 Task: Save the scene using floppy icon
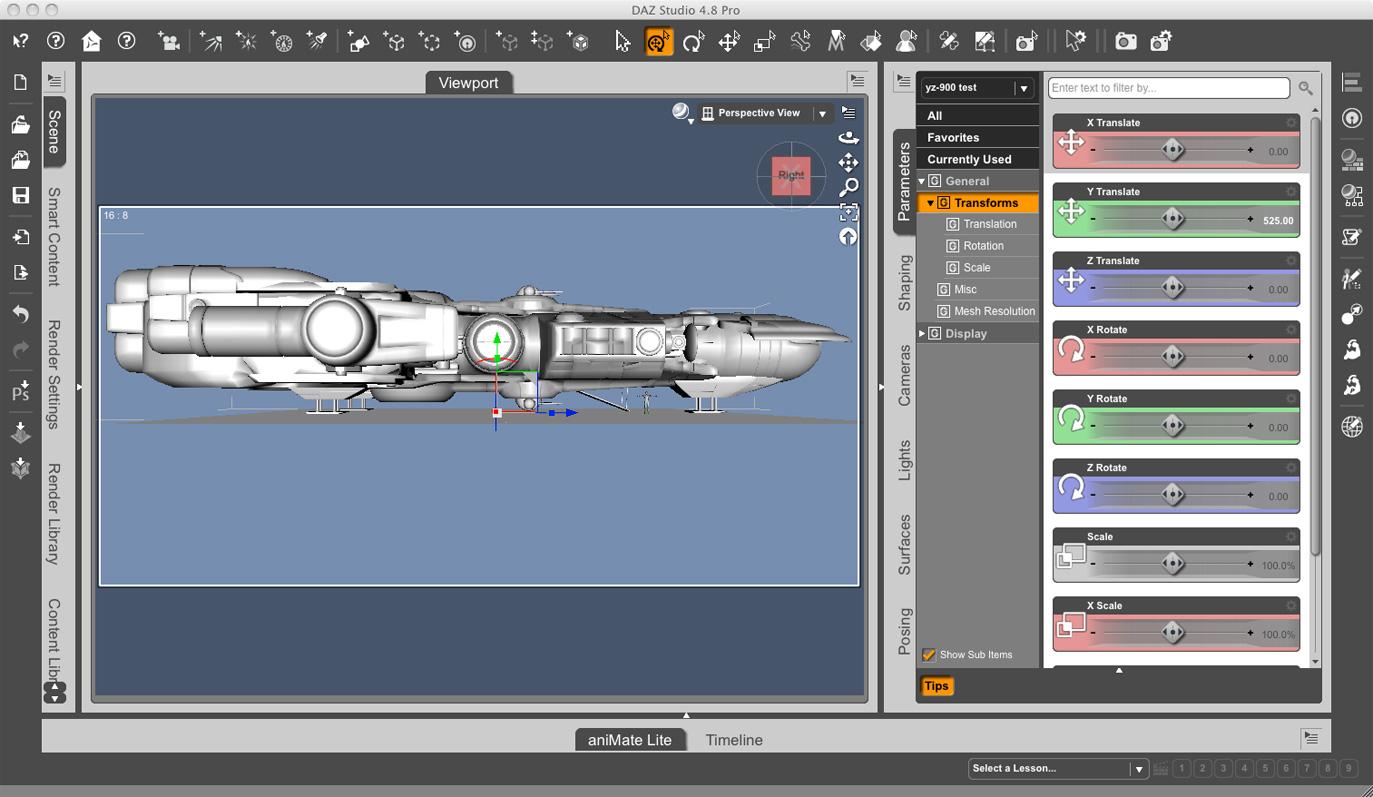click(x=20, y=195)
